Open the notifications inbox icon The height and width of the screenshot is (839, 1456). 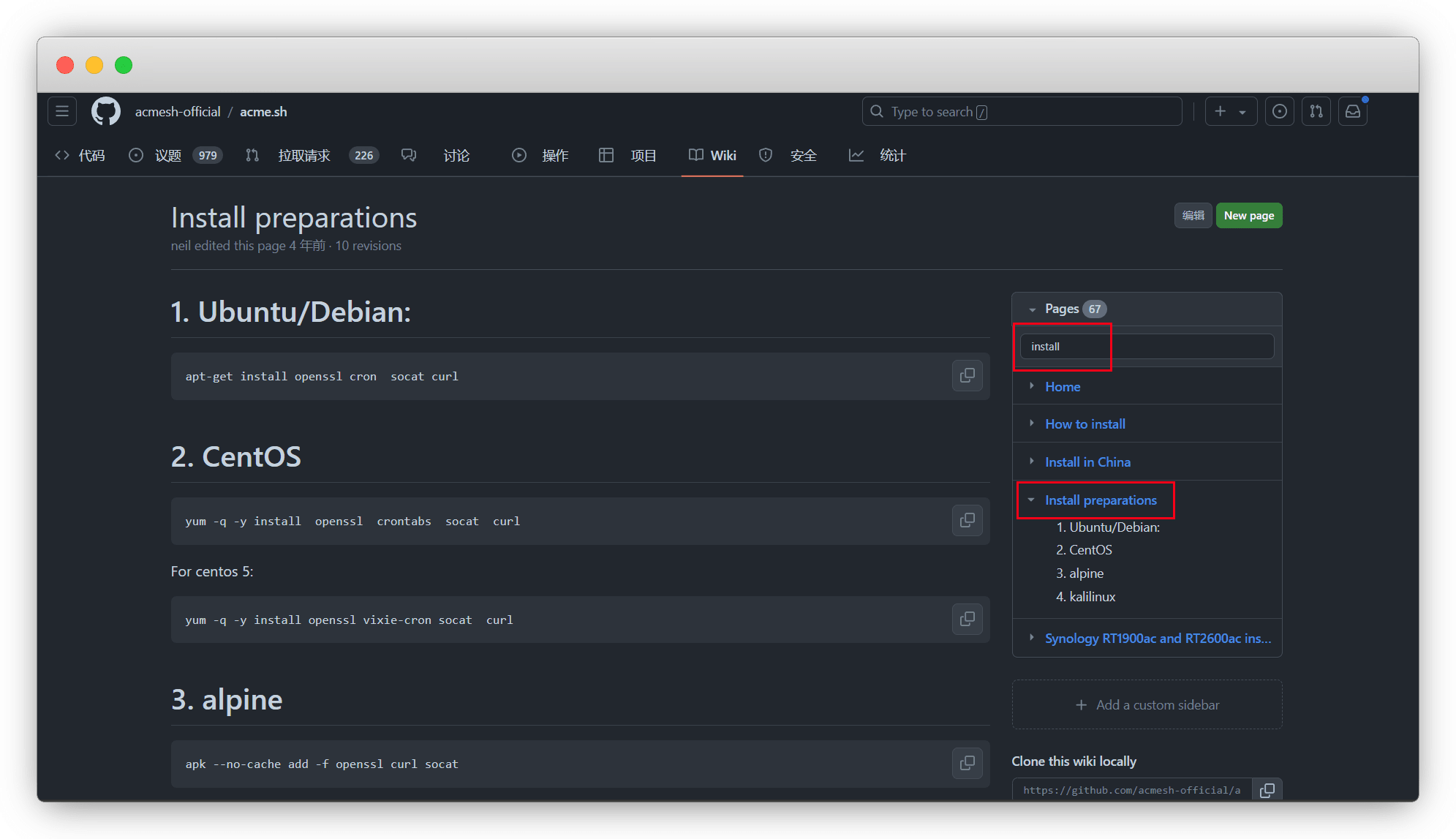point(1353,111)
